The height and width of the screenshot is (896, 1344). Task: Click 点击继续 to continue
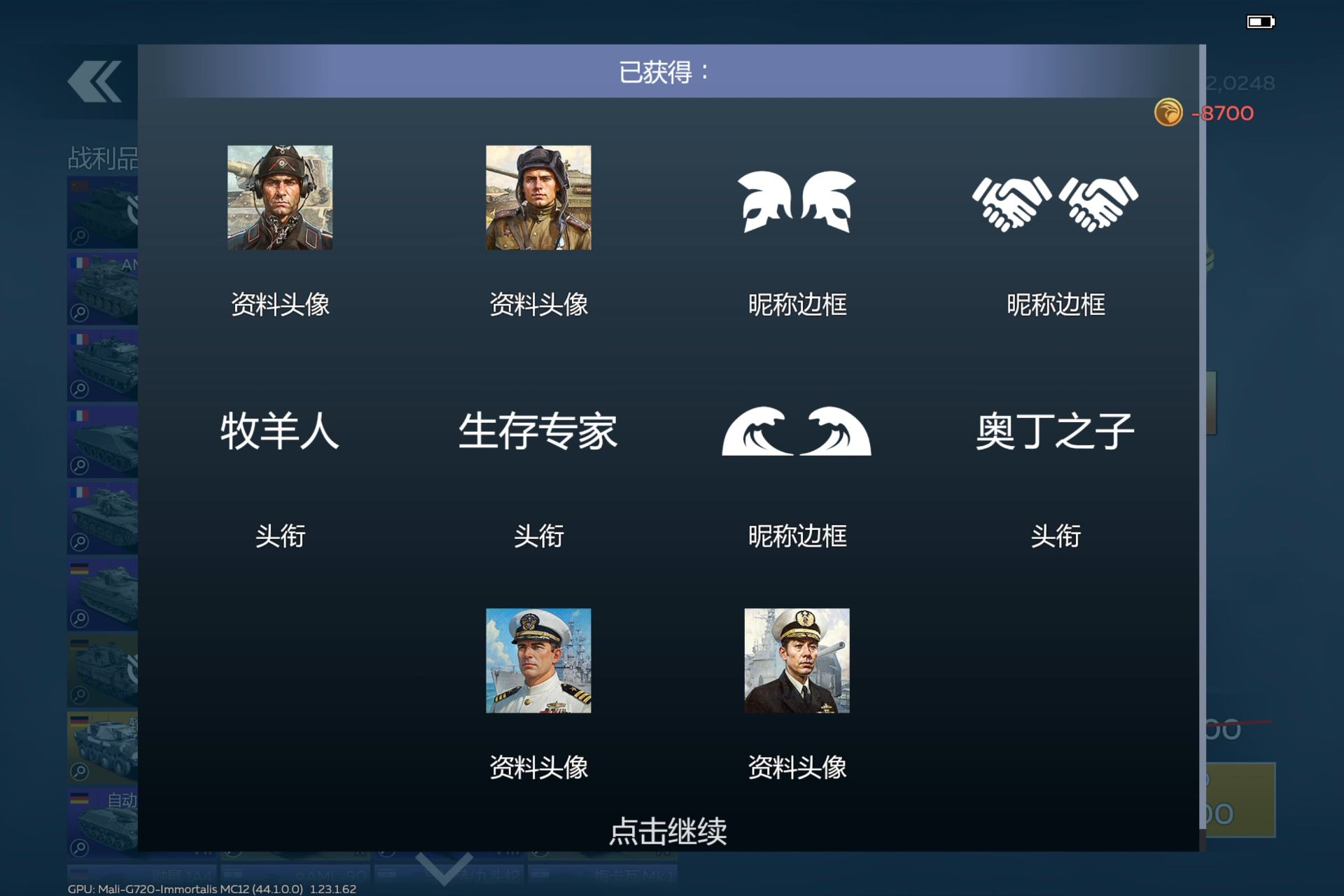(x=668, y=831)
